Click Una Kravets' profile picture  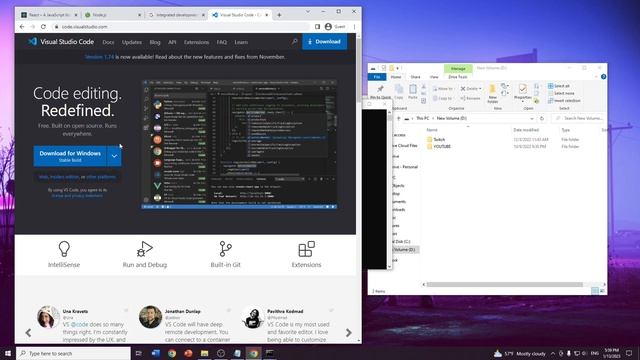(x=48, y=317)
